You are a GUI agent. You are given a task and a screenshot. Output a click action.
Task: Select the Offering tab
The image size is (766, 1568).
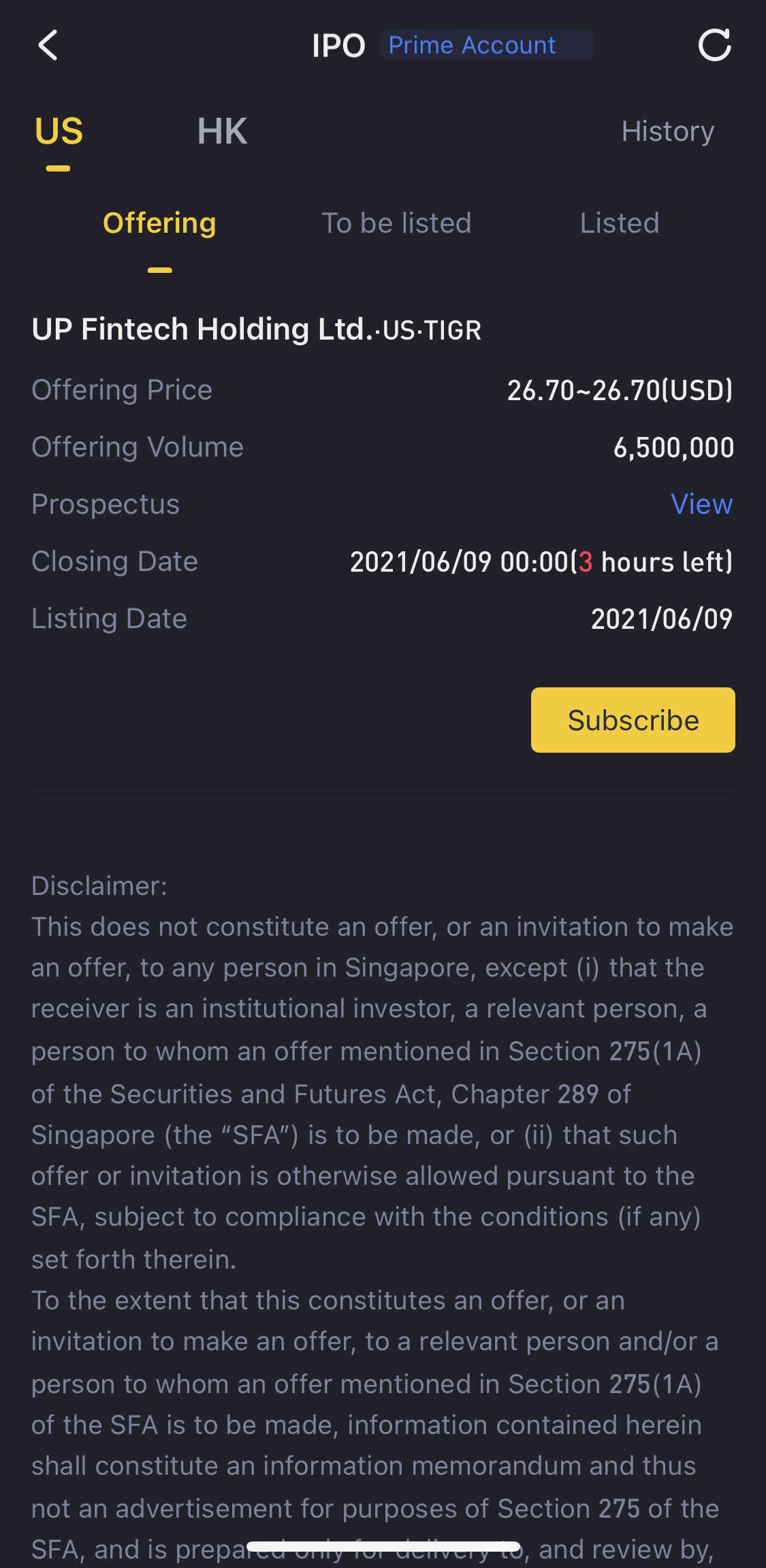pos(159,223)
